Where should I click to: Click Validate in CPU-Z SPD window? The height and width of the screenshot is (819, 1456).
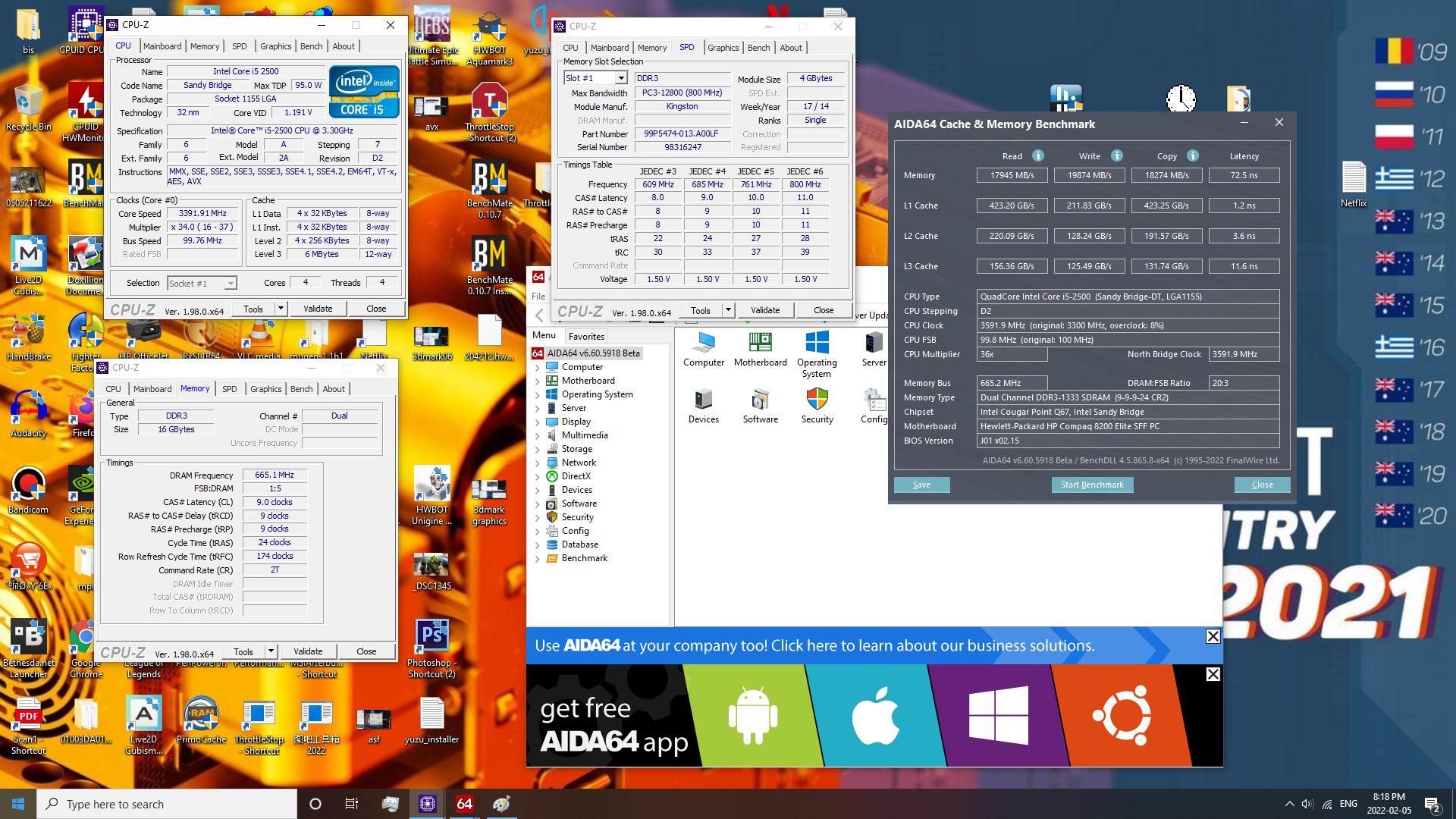[x=765, y=310]
